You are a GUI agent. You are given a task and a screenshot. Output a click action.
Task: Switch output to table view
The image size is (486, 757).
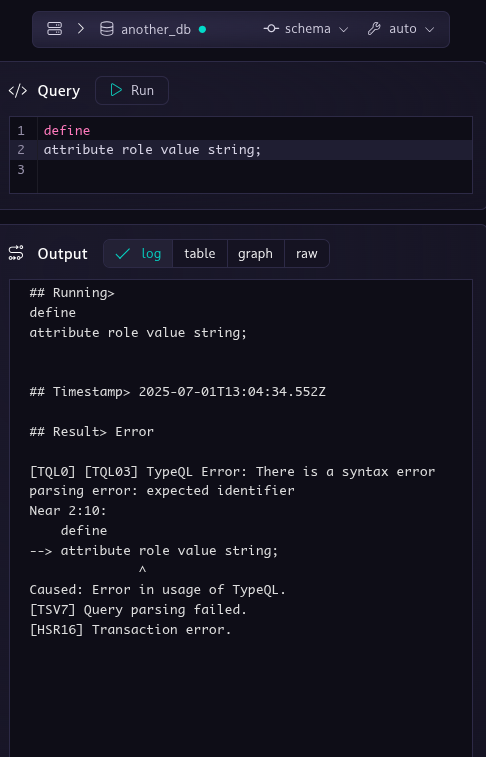click(199, 253)
